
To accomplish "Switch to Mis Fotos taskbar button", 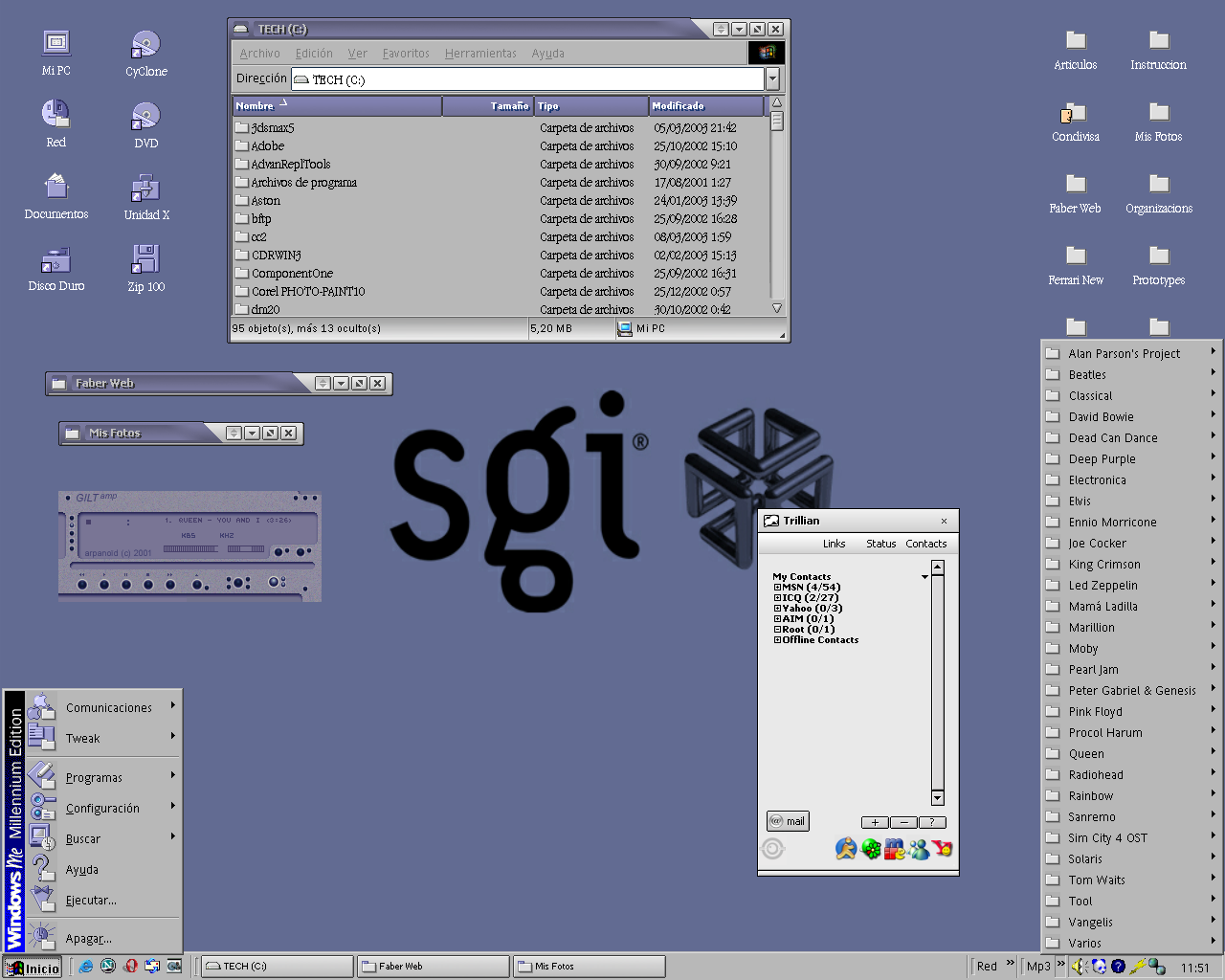I will coord(589,967).
